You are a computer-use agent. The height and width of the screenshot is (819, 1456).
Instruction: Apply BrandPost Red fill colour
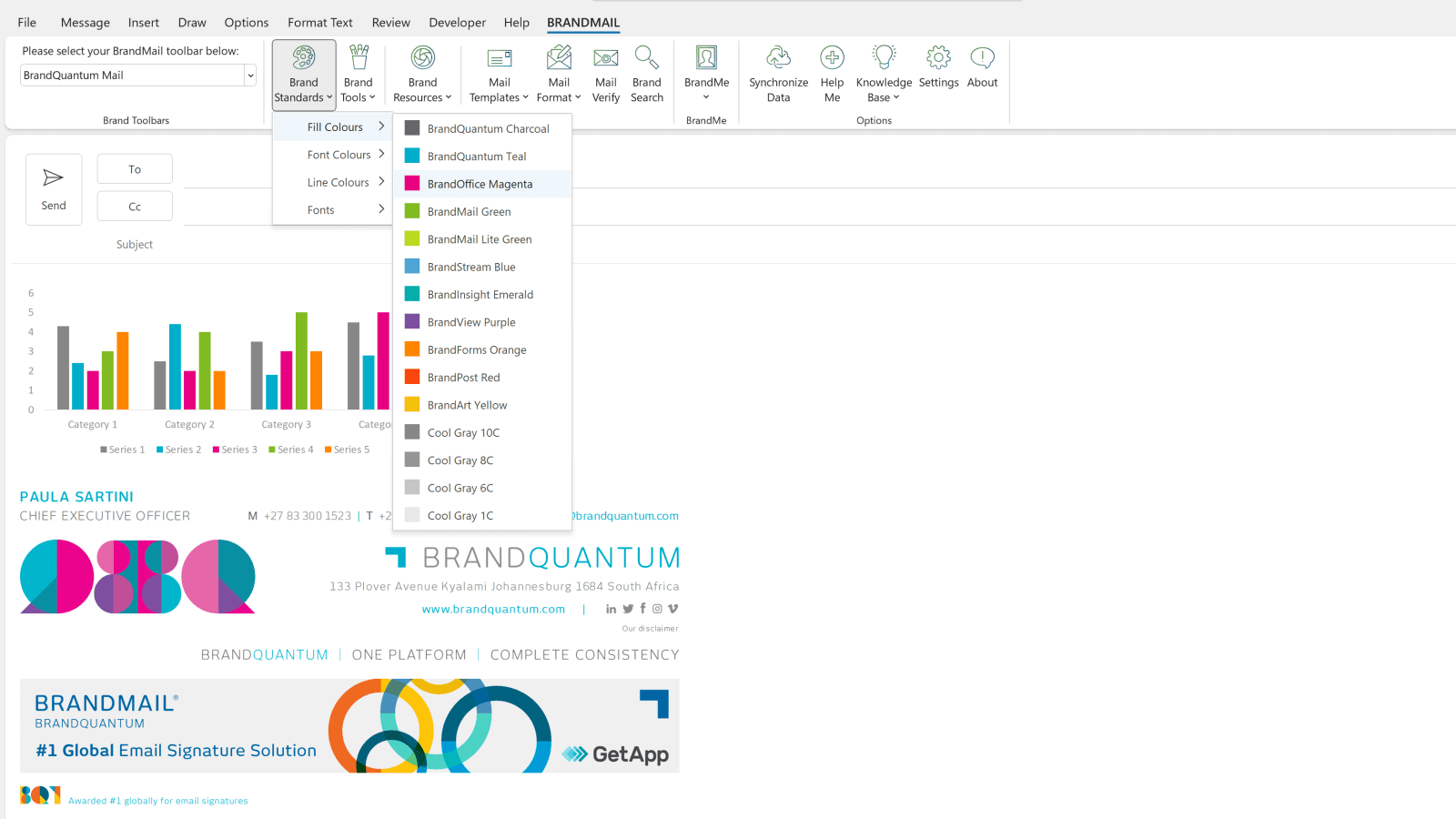coord(482,378)
